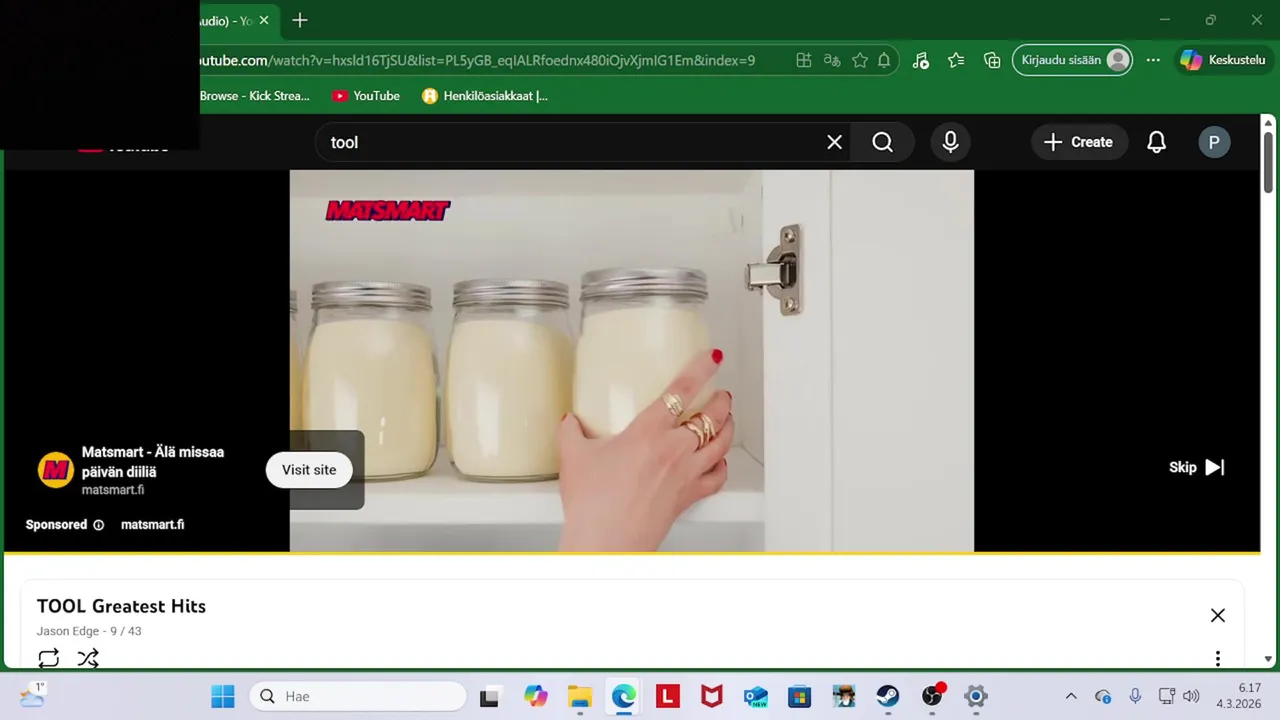Close the current YouTube tab
Screen dimensions: 1280x720
click(264, 20)
